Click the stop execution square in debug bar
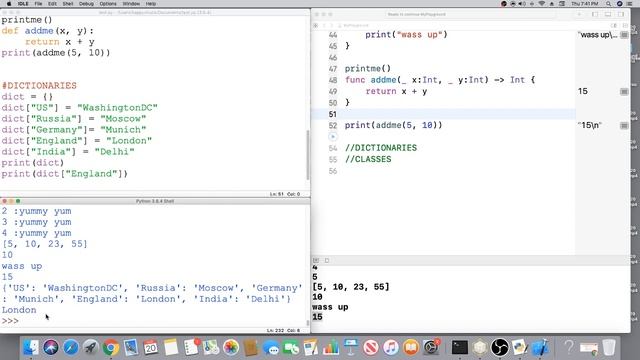The image size is (640, 360). [327, 260]
